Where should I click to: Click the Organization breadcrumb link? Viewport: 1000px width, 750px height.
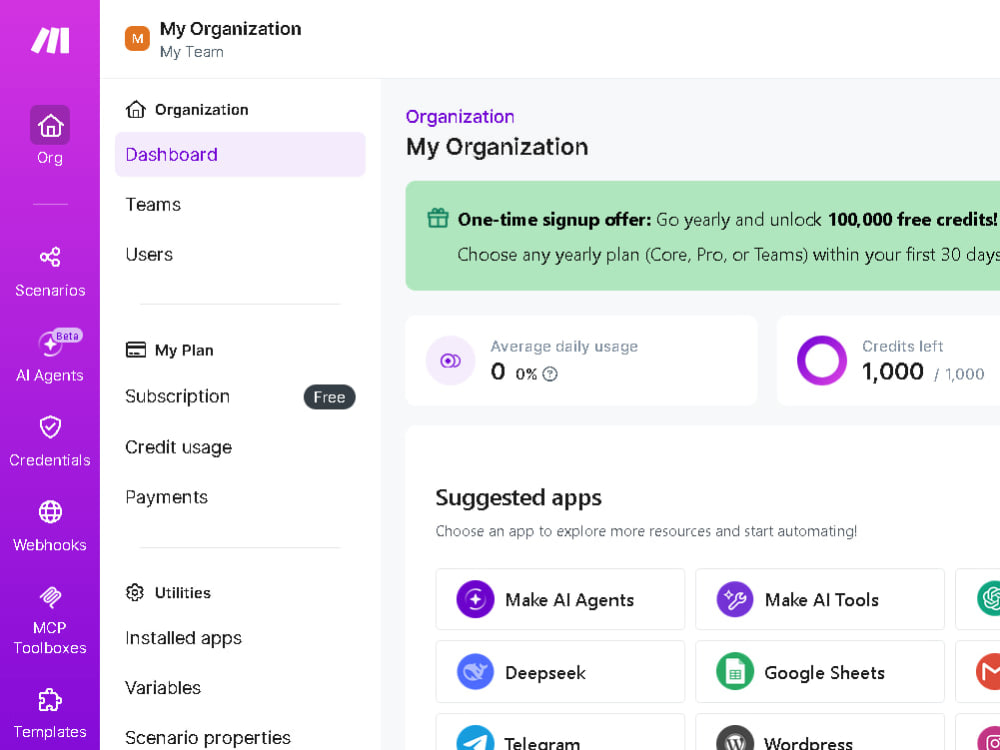[x=460, y=117]
